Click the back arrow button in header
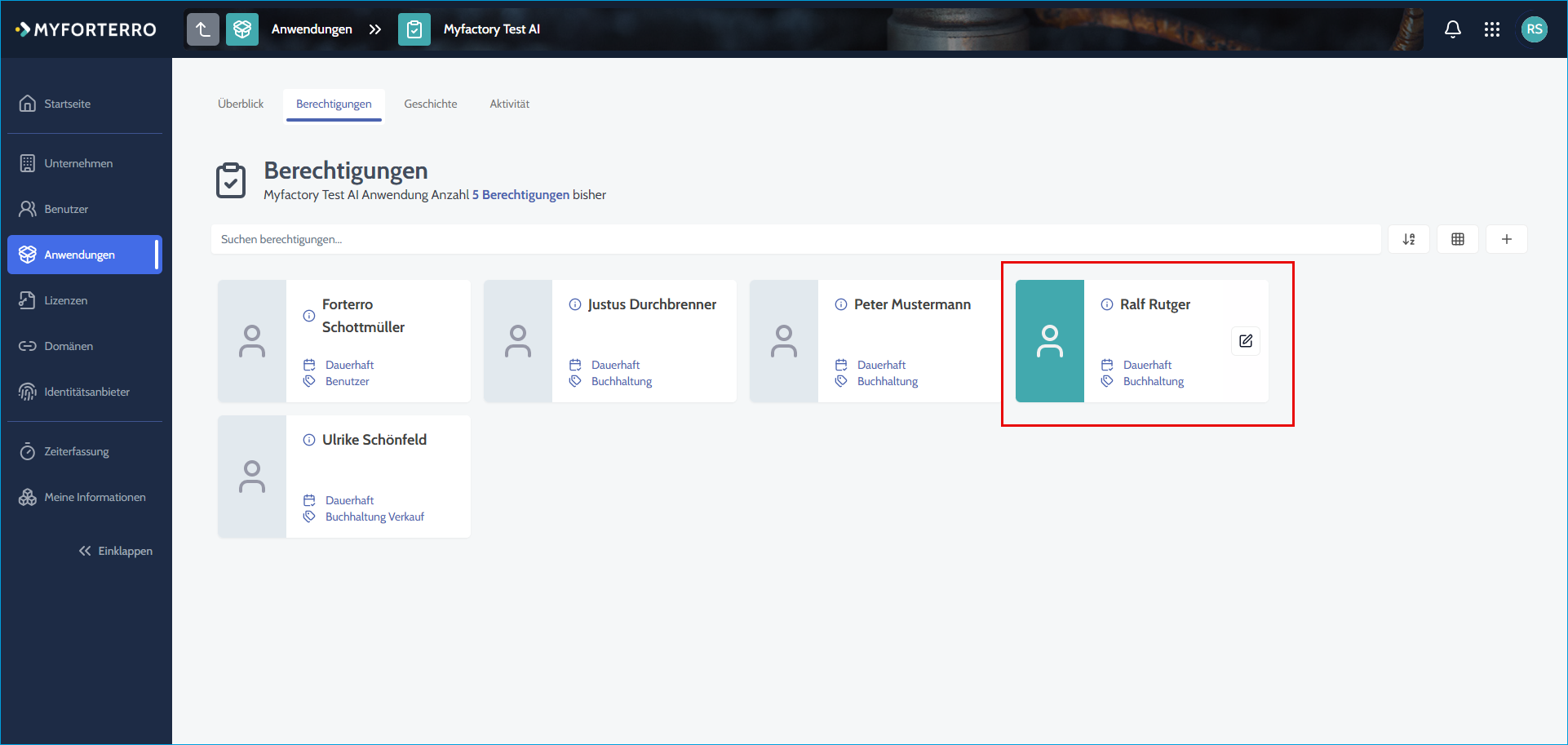1568x745 pixels. (x=203, y=29)
